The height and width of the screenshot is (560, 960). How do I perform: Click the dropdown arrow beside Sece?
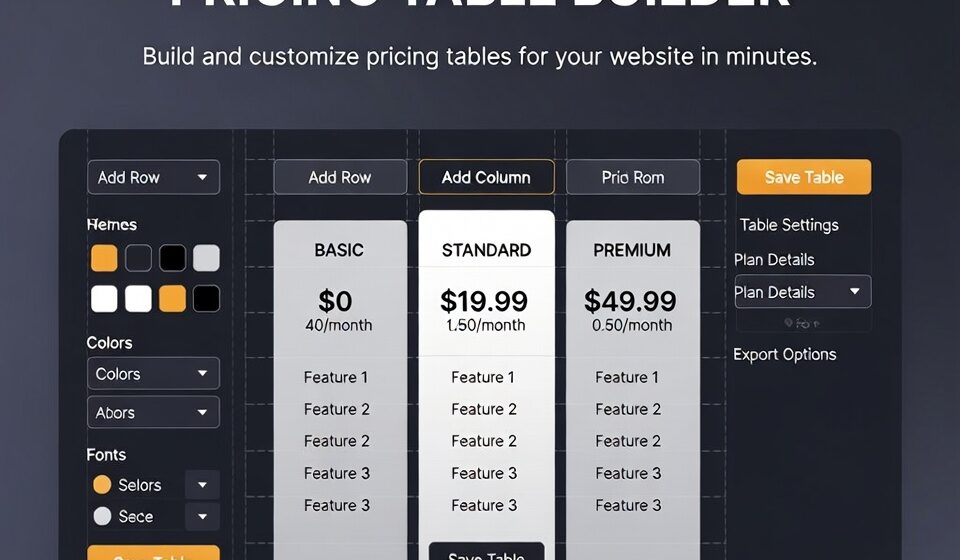(x=202, y=517)
